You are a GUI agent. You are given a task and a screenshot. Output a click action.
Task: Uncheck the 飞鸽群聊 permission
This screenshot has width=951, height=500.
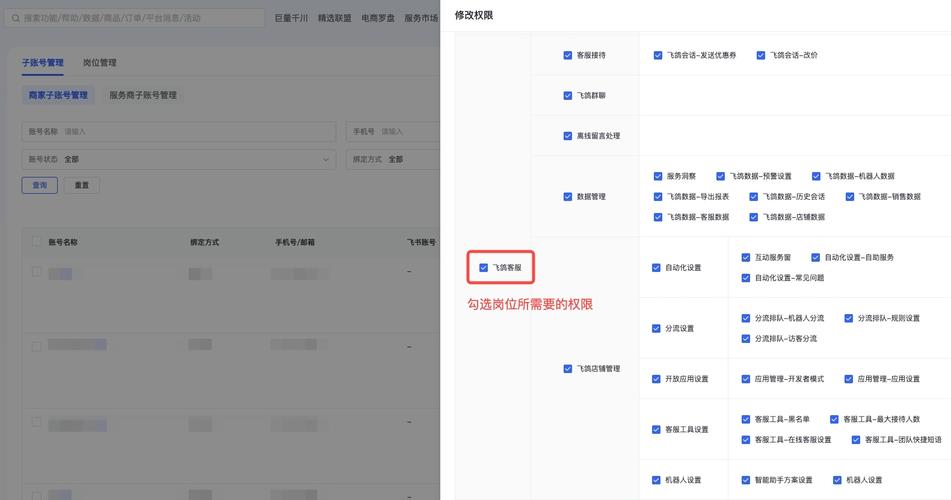568,95
